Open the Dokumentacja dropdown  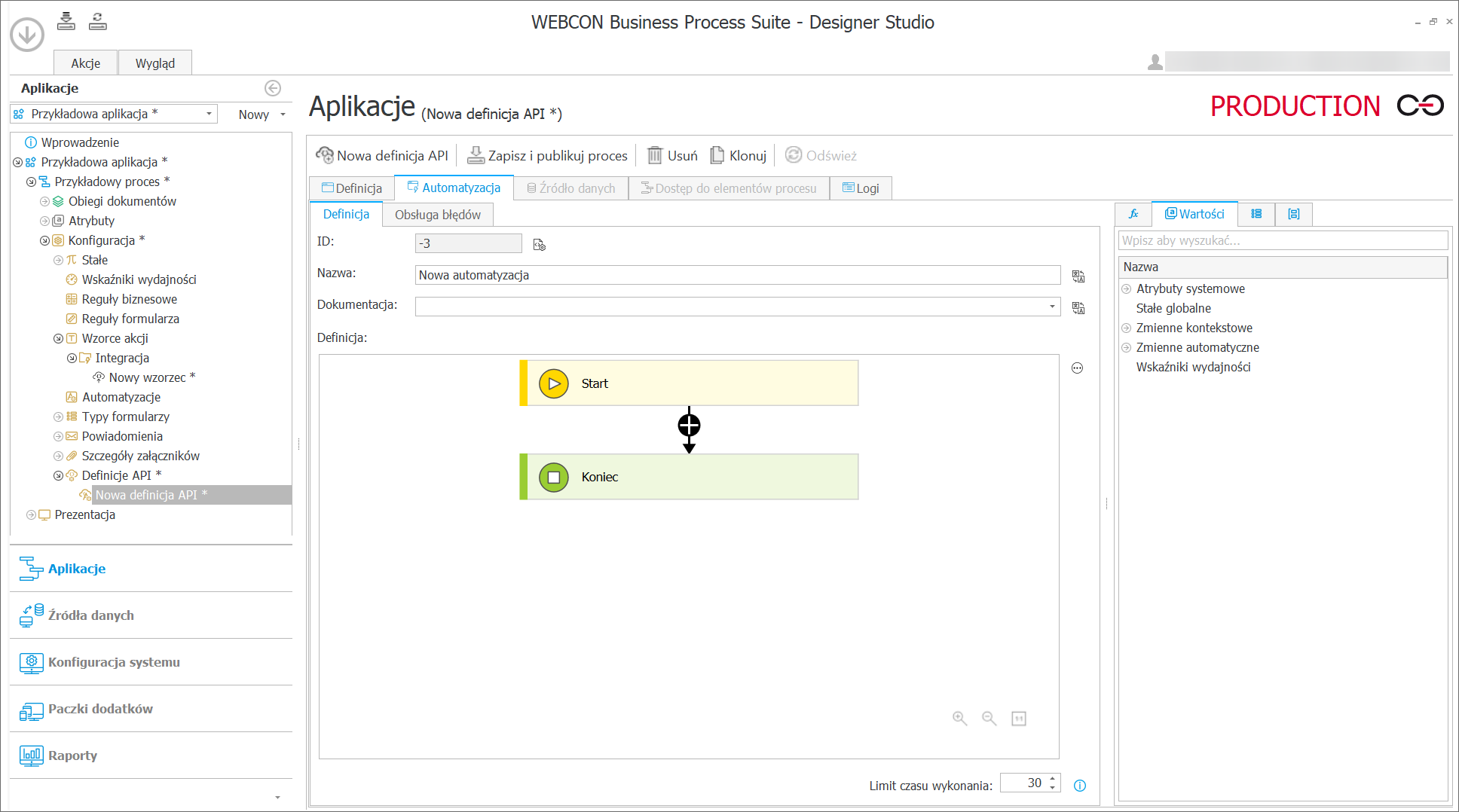pyautogui.click(x=1052, y=307)
